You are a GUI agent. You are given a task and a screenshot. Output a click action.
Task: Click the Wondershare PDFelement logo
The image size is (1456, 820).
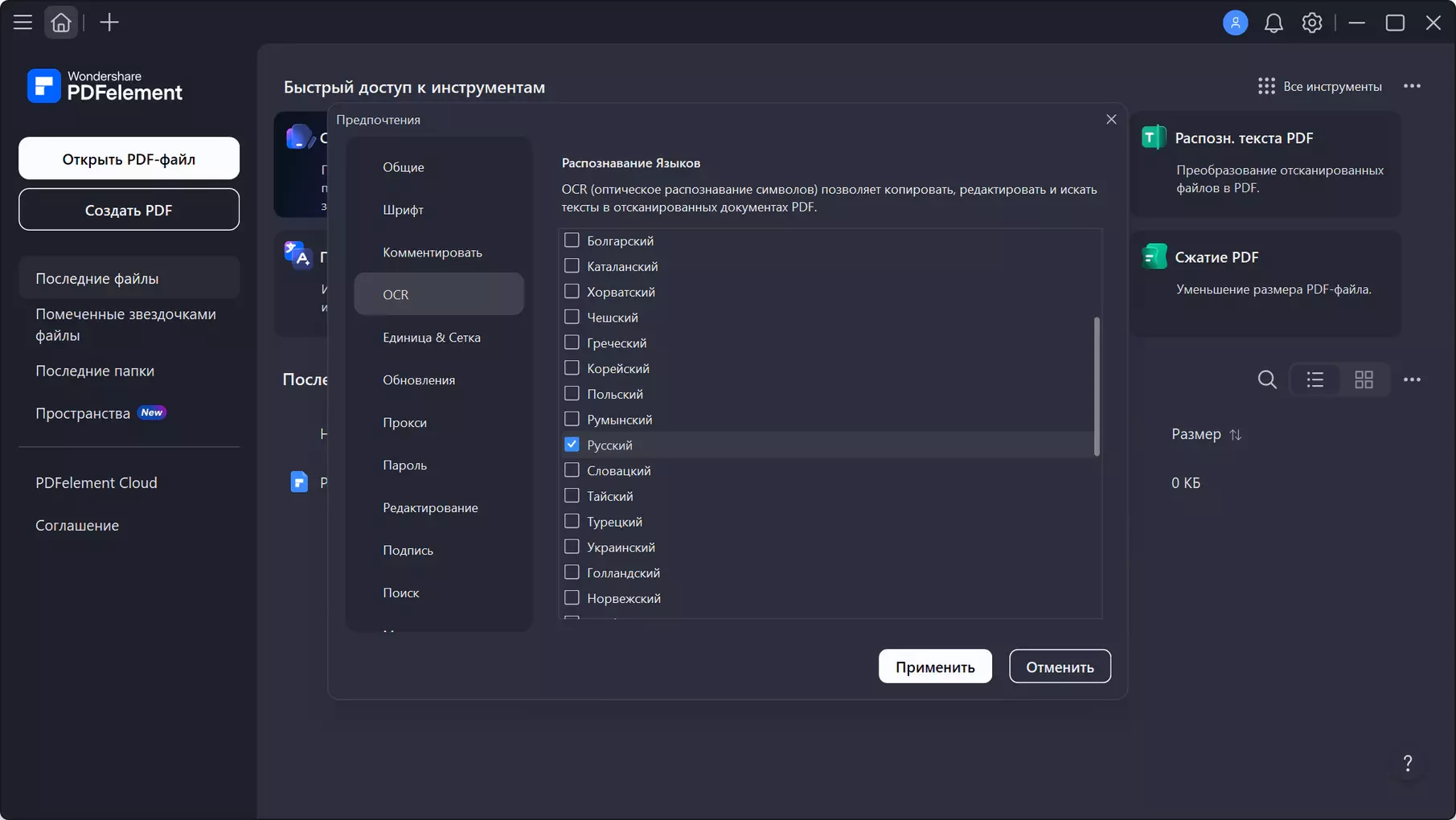pyautogui.click(x=105, y=86)
